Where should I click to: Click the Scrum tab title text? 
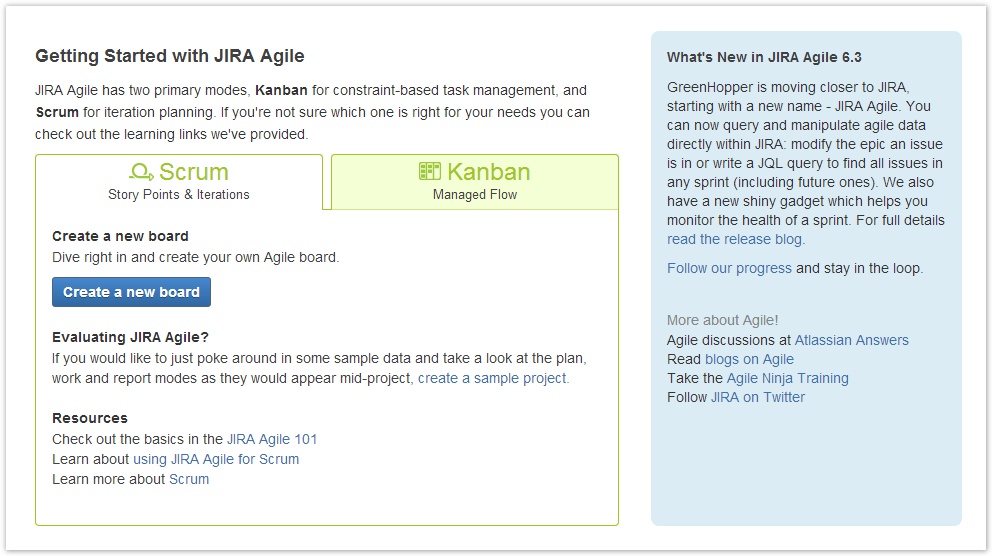194,171
